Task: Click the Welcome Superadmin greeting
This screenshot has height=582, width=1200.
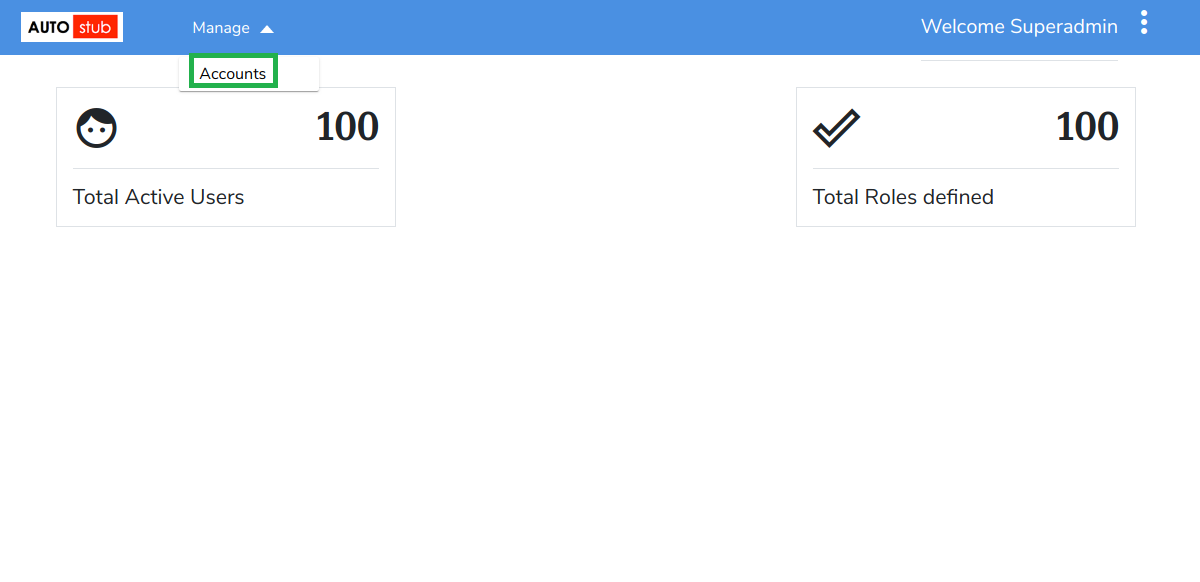Action: click(1019, 27)
